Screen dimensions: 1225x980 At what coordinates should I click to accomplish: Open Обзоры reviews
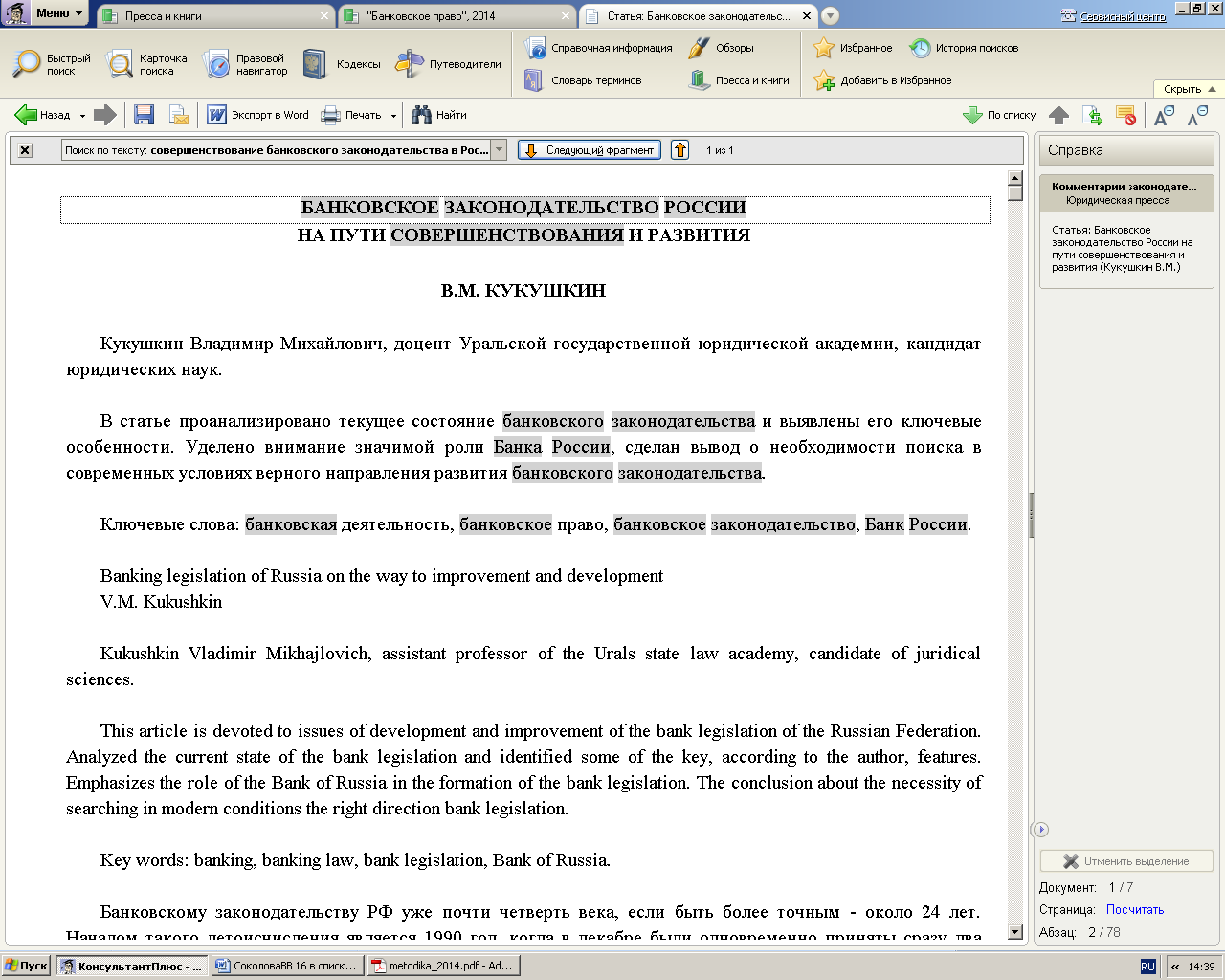point(722,48)
